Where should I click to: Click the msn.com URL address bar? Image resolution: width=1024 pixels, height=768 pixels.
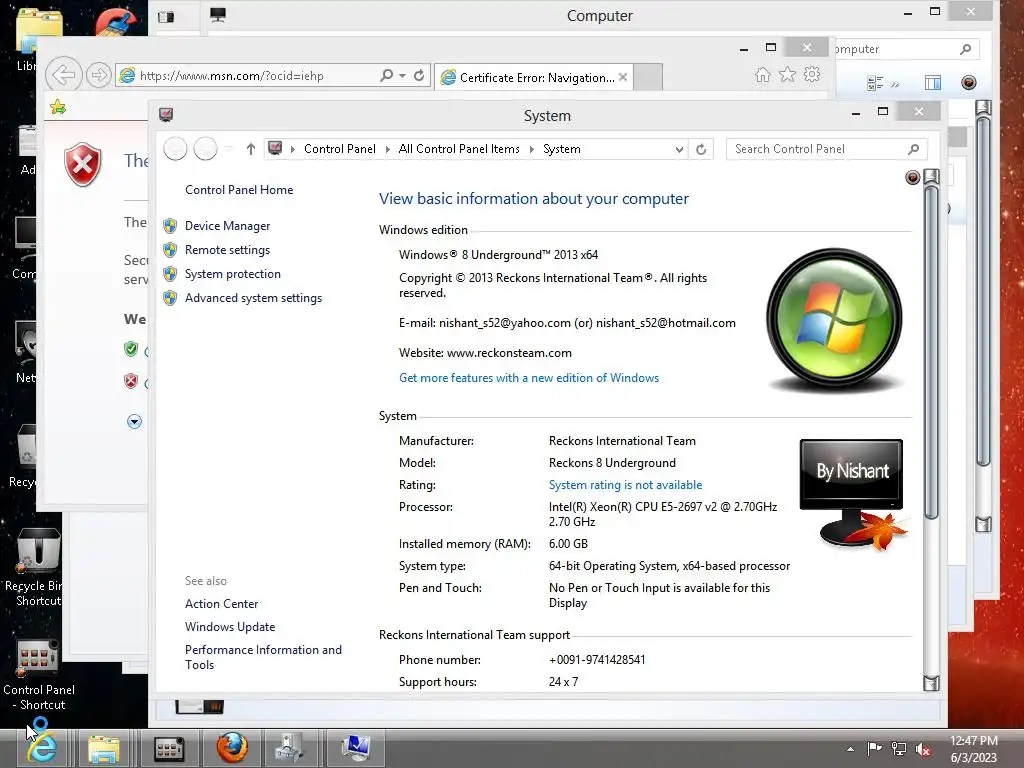pyautogui.click(x=247, y=76)
